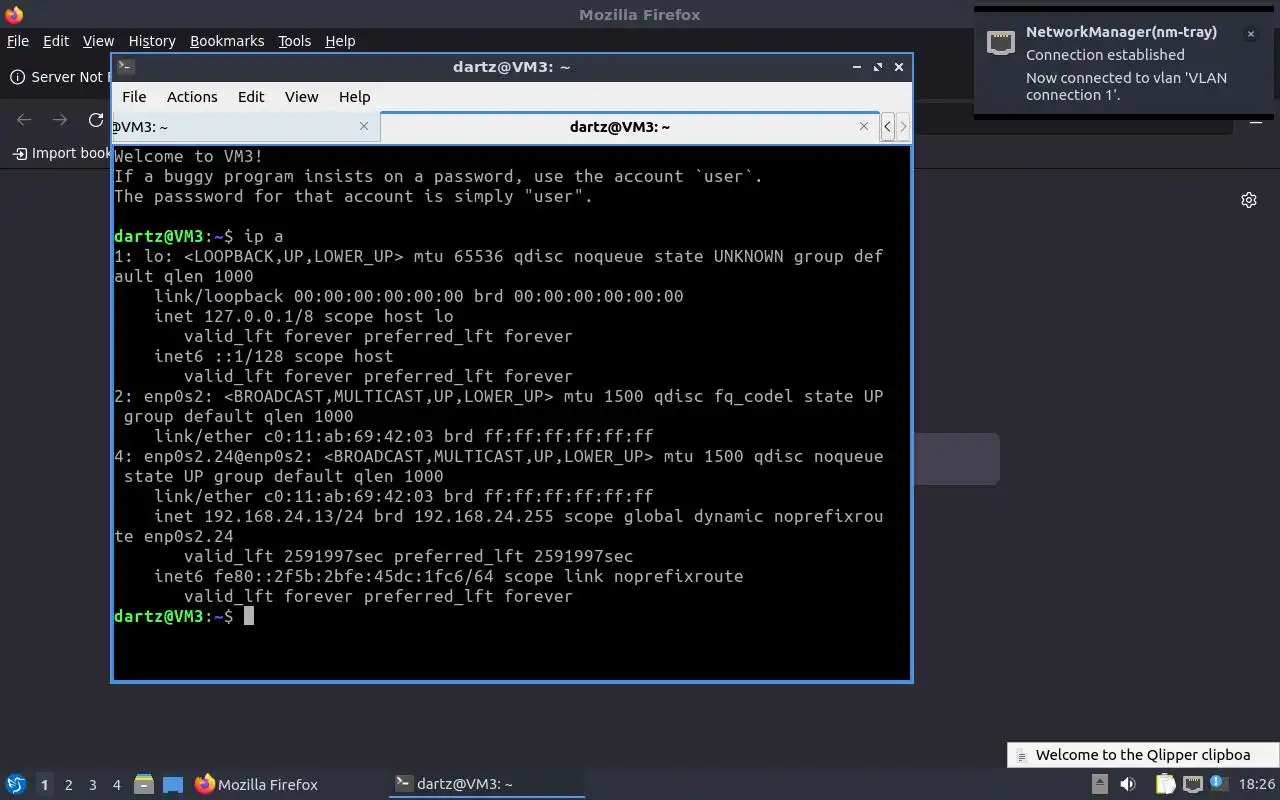1280x800 pixels.
Task: Click the 18:26 clock on panel
Action: coord(1257,785)
